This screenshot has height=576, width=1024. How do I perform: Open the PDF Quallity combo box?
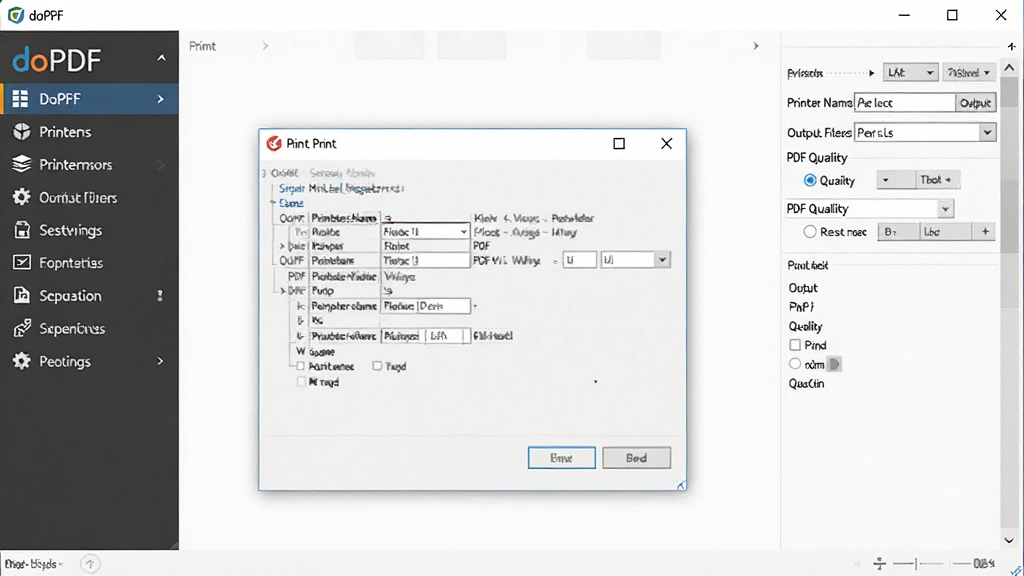pos(869,208)
